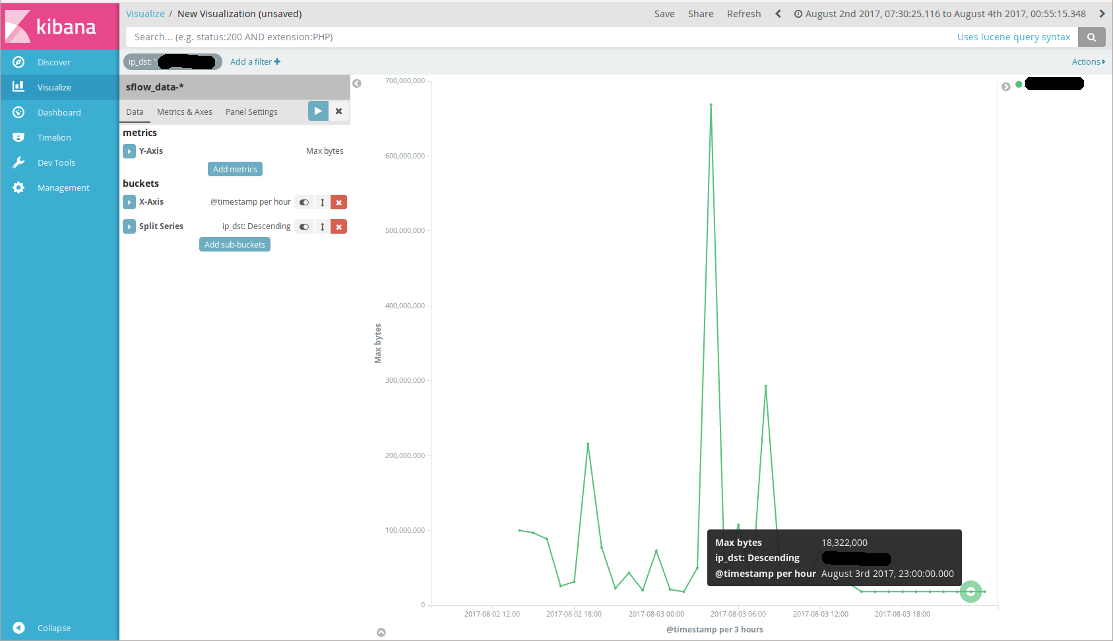
Task: Open the Timelion sidebar icon
Action: (18, 138)
